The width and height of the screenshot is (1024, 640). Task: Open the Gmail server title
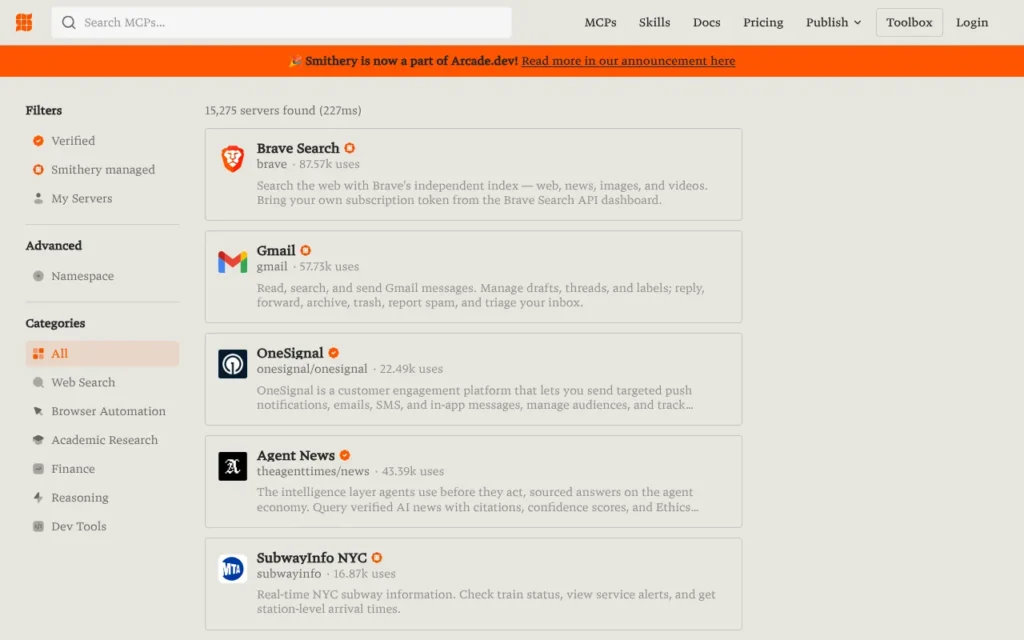click(x=276, y=250)
